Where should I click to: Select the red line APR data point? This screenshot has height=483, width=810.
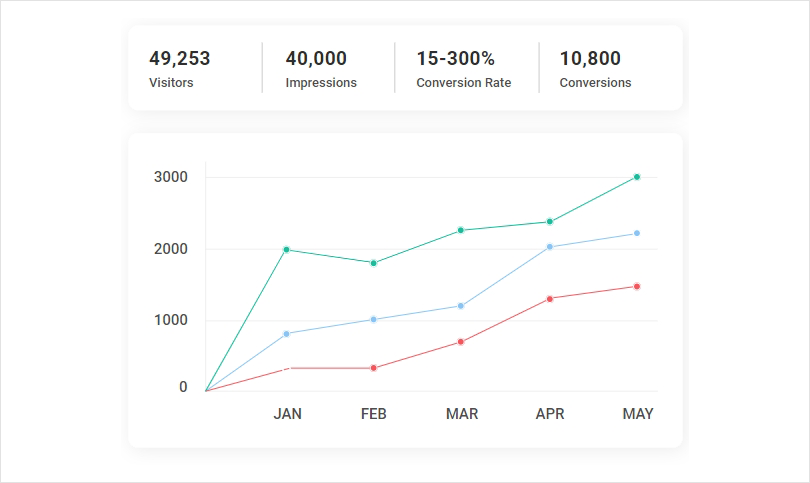coord(550,299)
